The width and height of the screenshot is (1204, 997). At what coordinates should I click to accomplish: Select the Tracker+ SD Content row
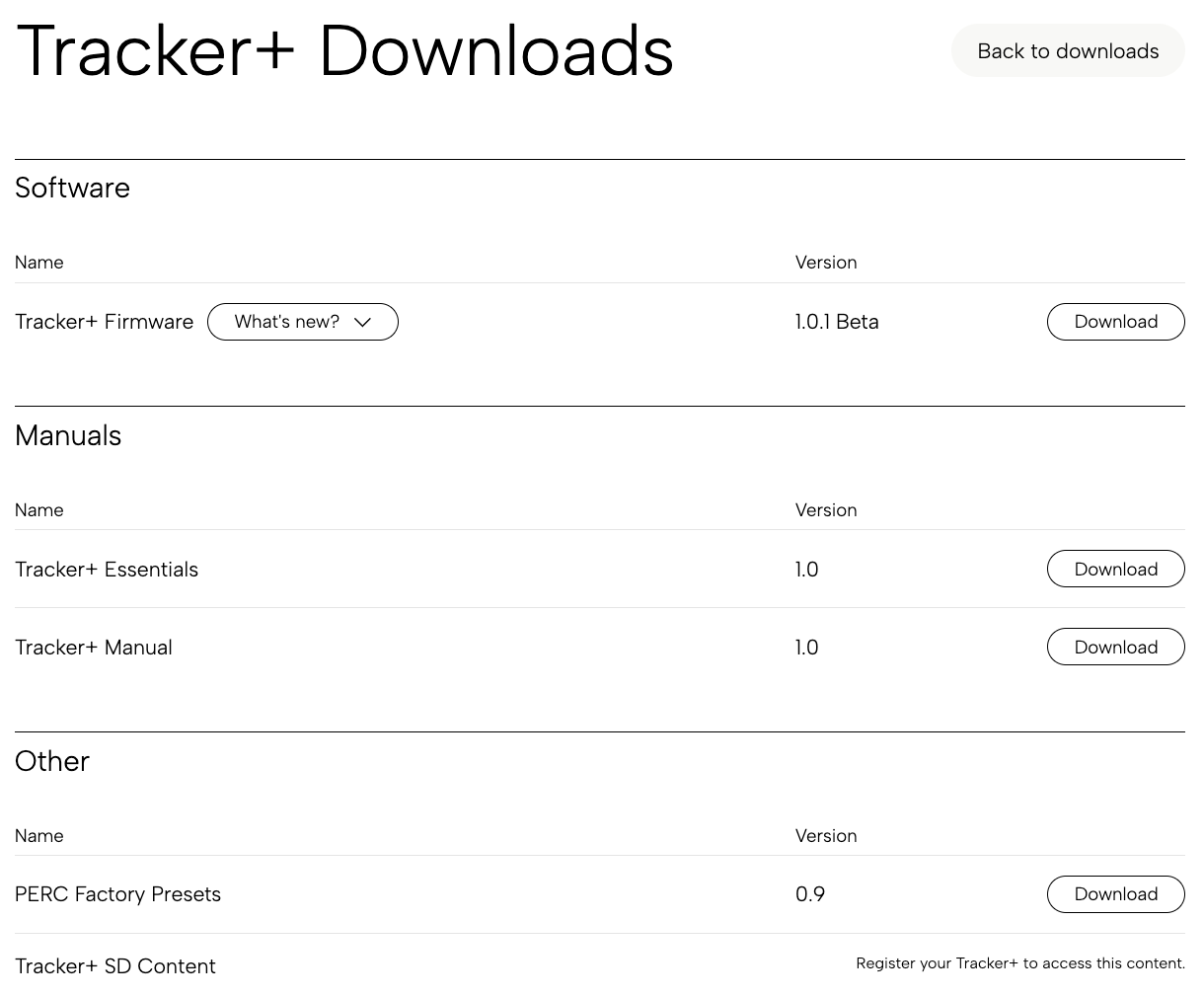[115, 966]
